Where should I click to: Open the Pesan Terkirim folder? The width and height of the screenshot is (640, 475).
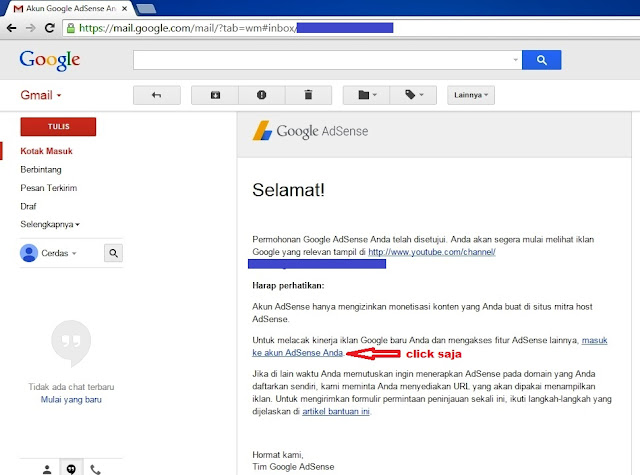[49, 188]
